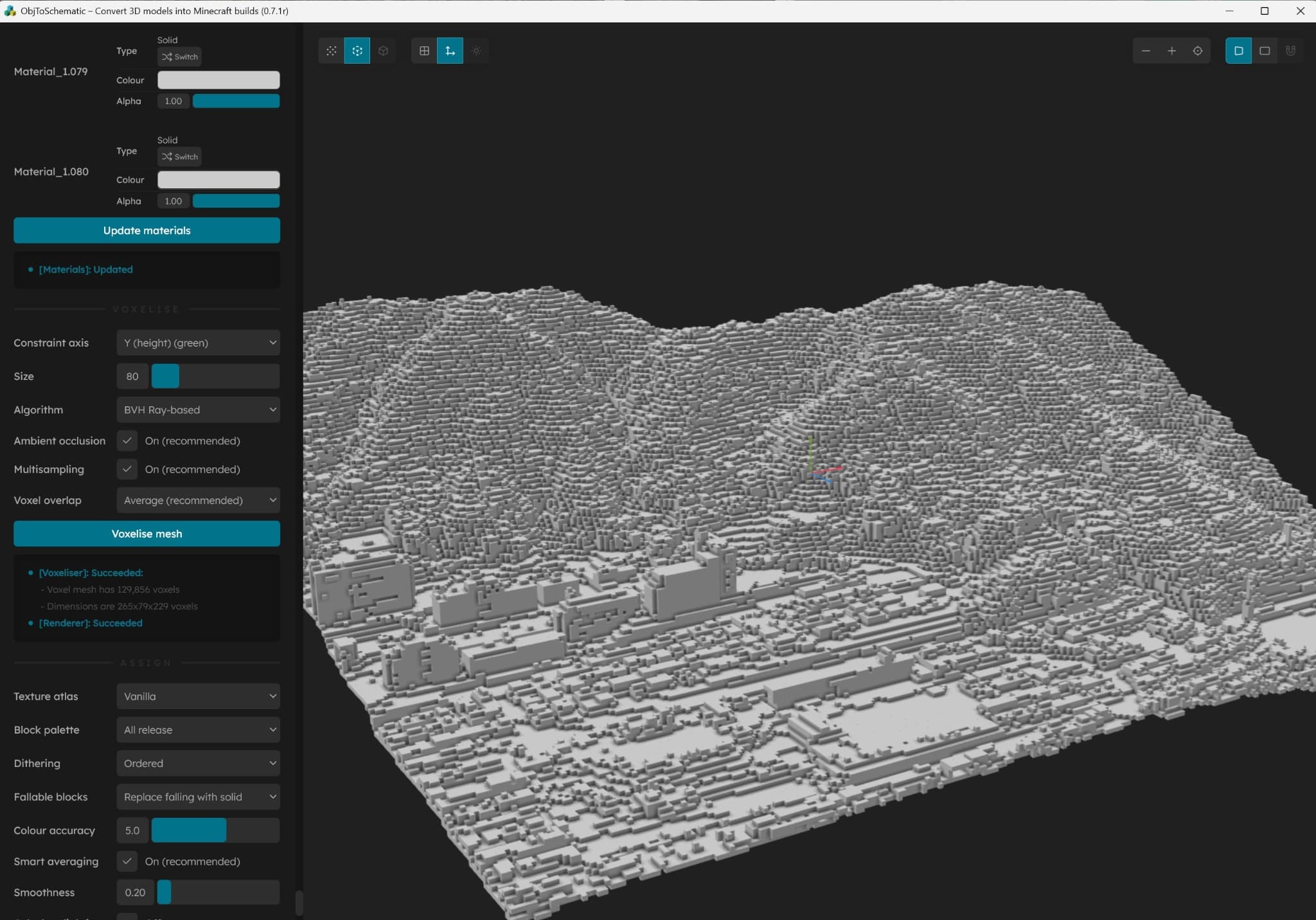Disable the Multisampling checkbox
This screenshot has height=920, width=1316.
(x=127, y=469)
